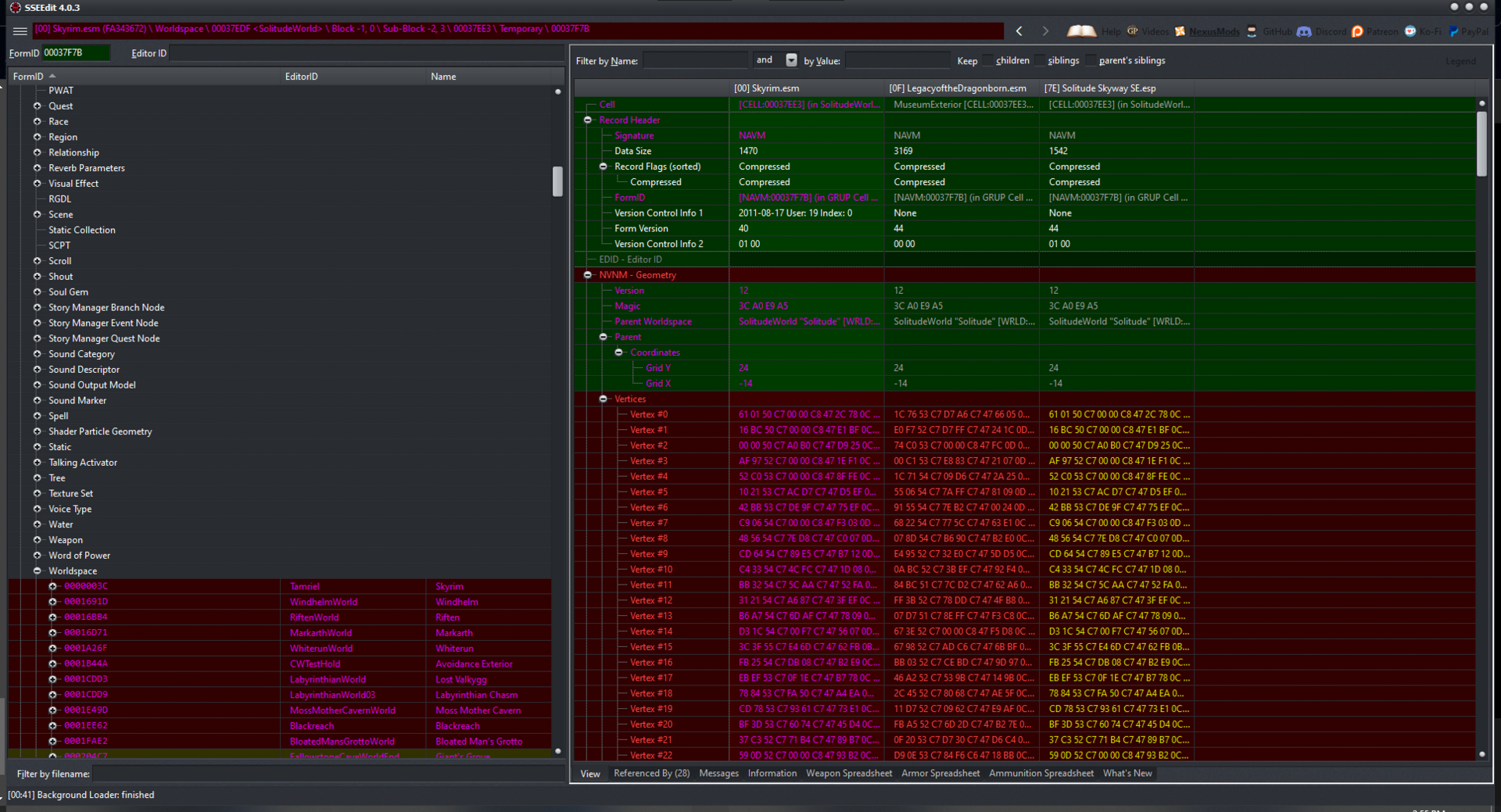Open the NexusMods icon
This screenshot has width=1501, height=812.
click(1180, 31)
